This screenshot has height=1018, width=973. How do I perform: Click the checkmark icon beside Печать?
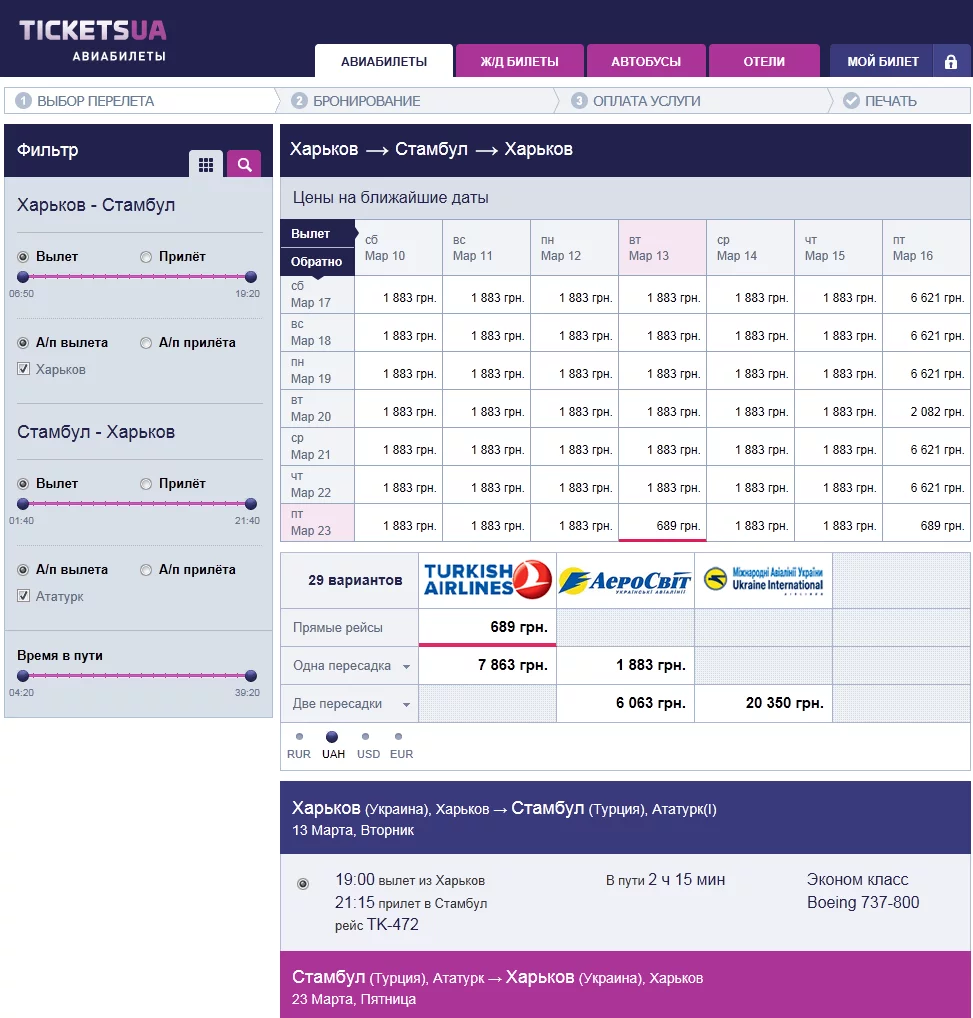(x=851, y=101)
